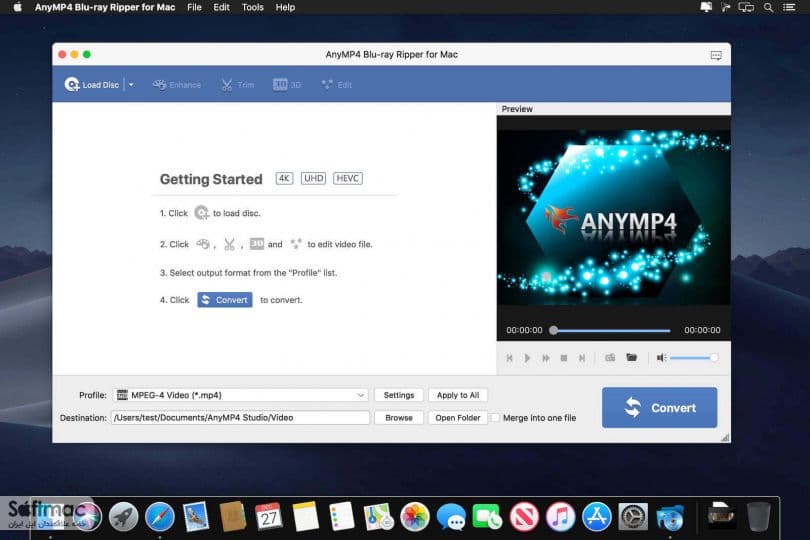This screenshot has height=540, width=810.
Task: Select the Trim scissors tool
Action: click(238, 85)
